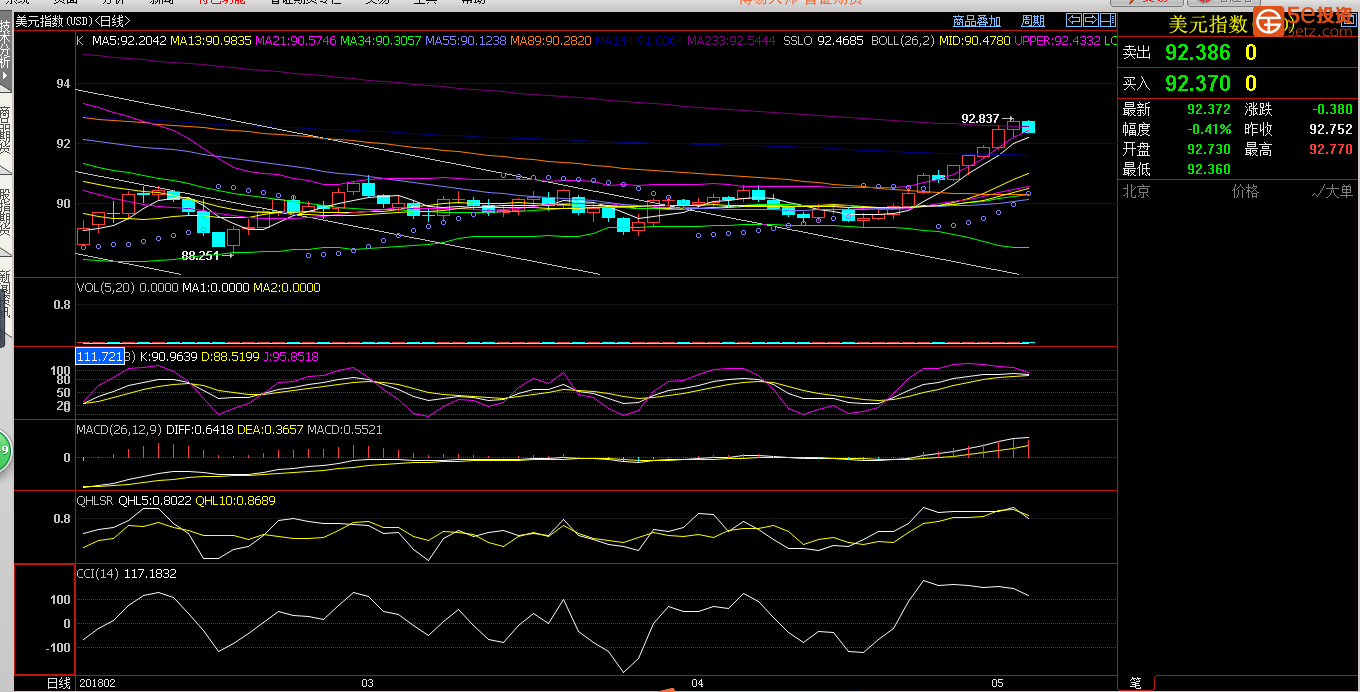Click the MA5:92.2042 indicator value
This screenshot has height=692, width=1360.
(129, 41)
